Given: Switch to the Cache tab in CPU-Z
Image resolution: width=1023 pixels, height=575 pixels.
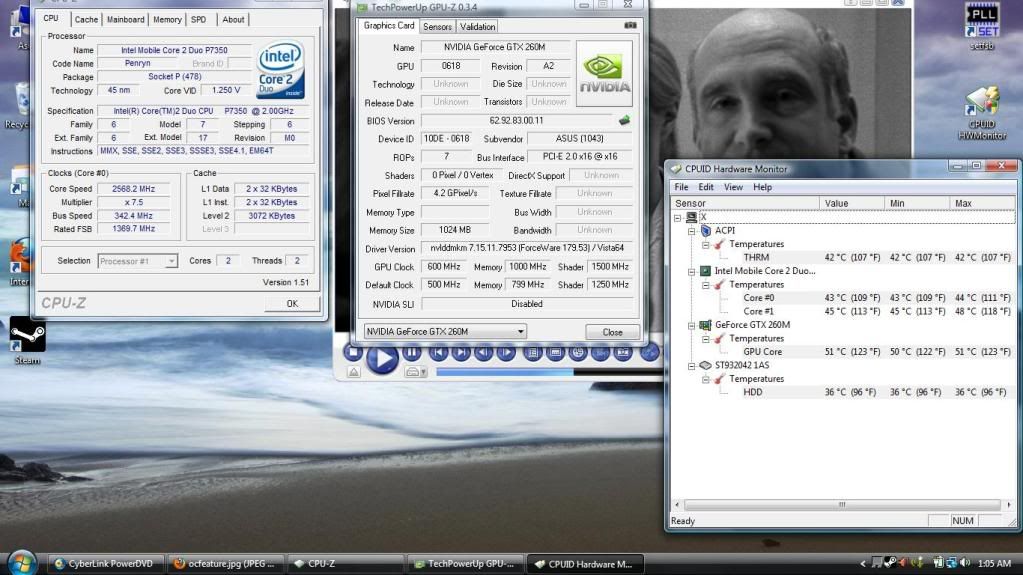Looking at the screenshot, I should click(x=86, y=20).
